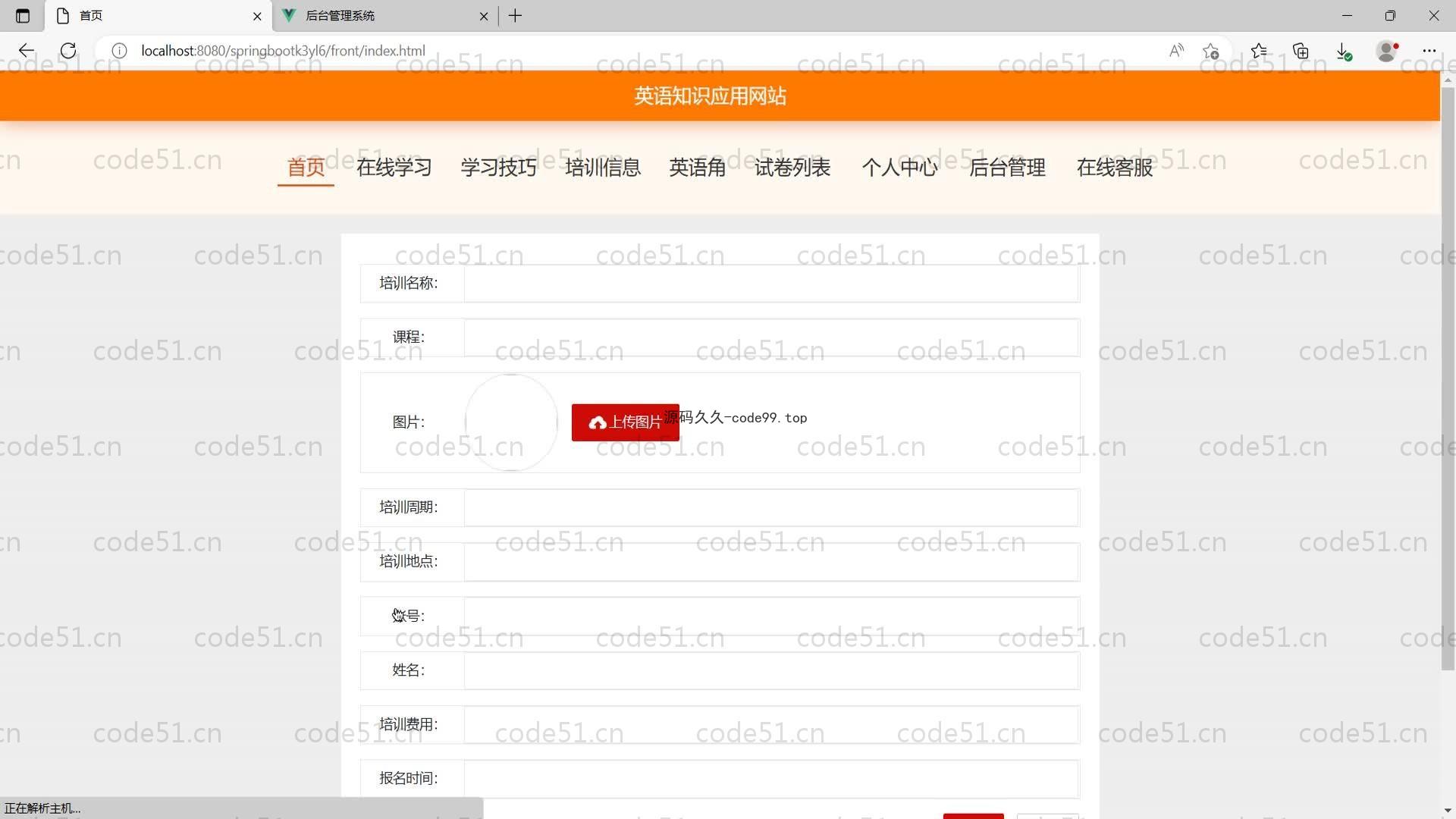Select the 首页 browser tab
The width and height of the screenshot is (1456, 819).
click(x=158, y=16)
